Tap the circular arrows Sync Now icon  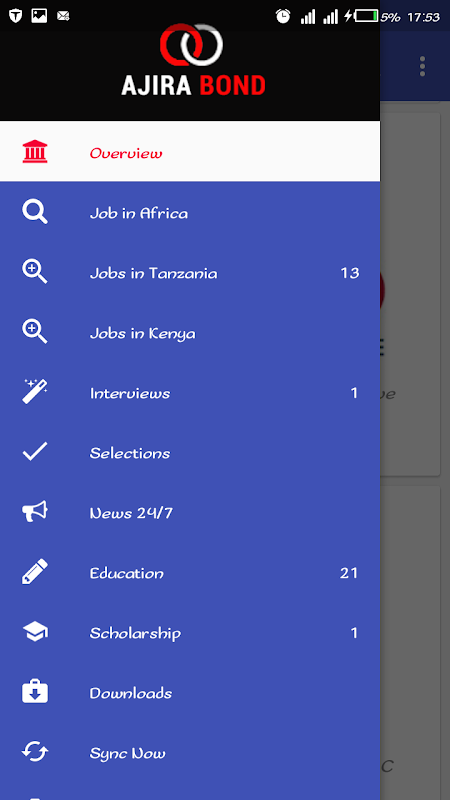tap(35, 752)
